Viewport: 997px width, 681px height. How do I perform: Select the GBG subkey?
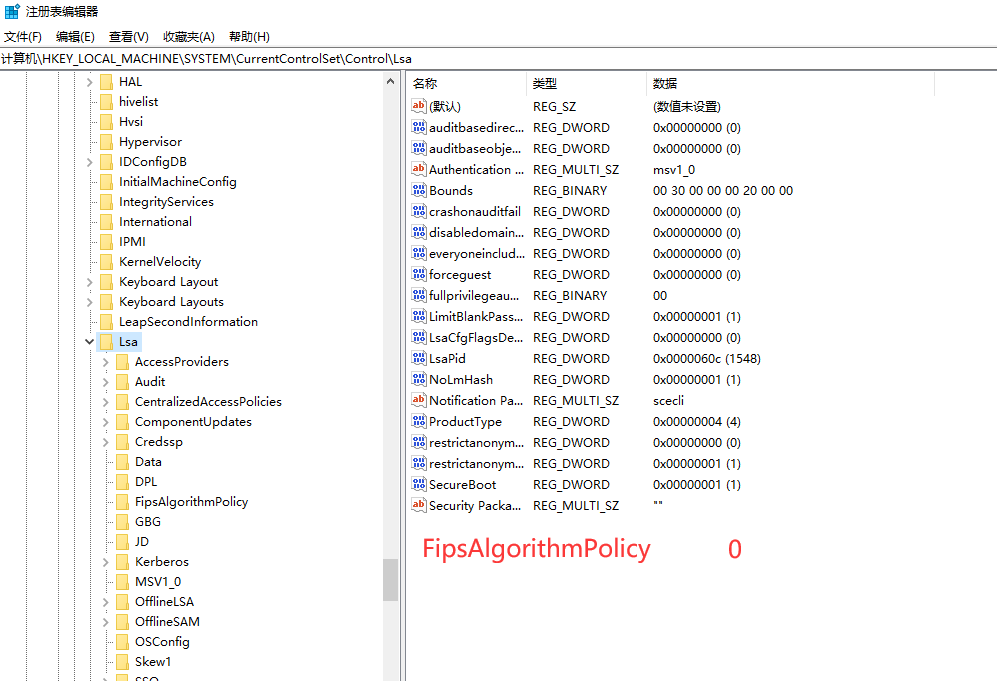coord(148,522)
